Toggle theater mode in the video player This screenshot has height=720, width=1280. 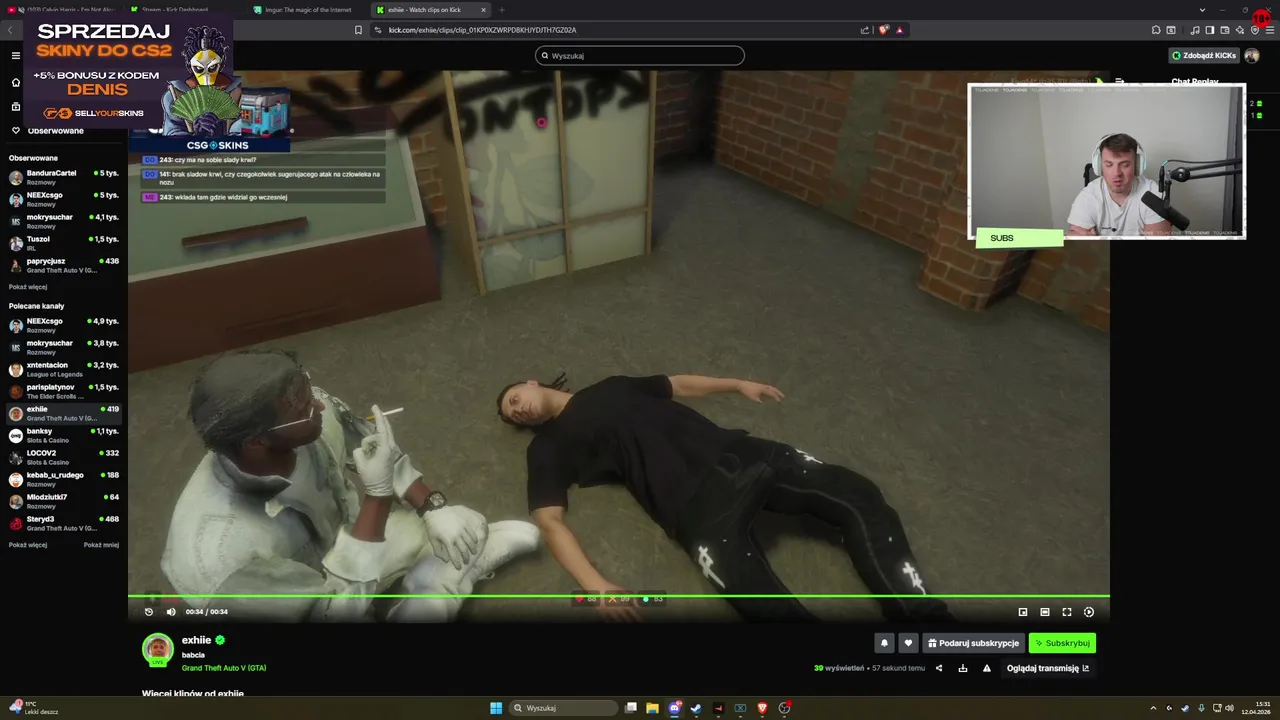pyautogui.click(x=1045, y=612)
